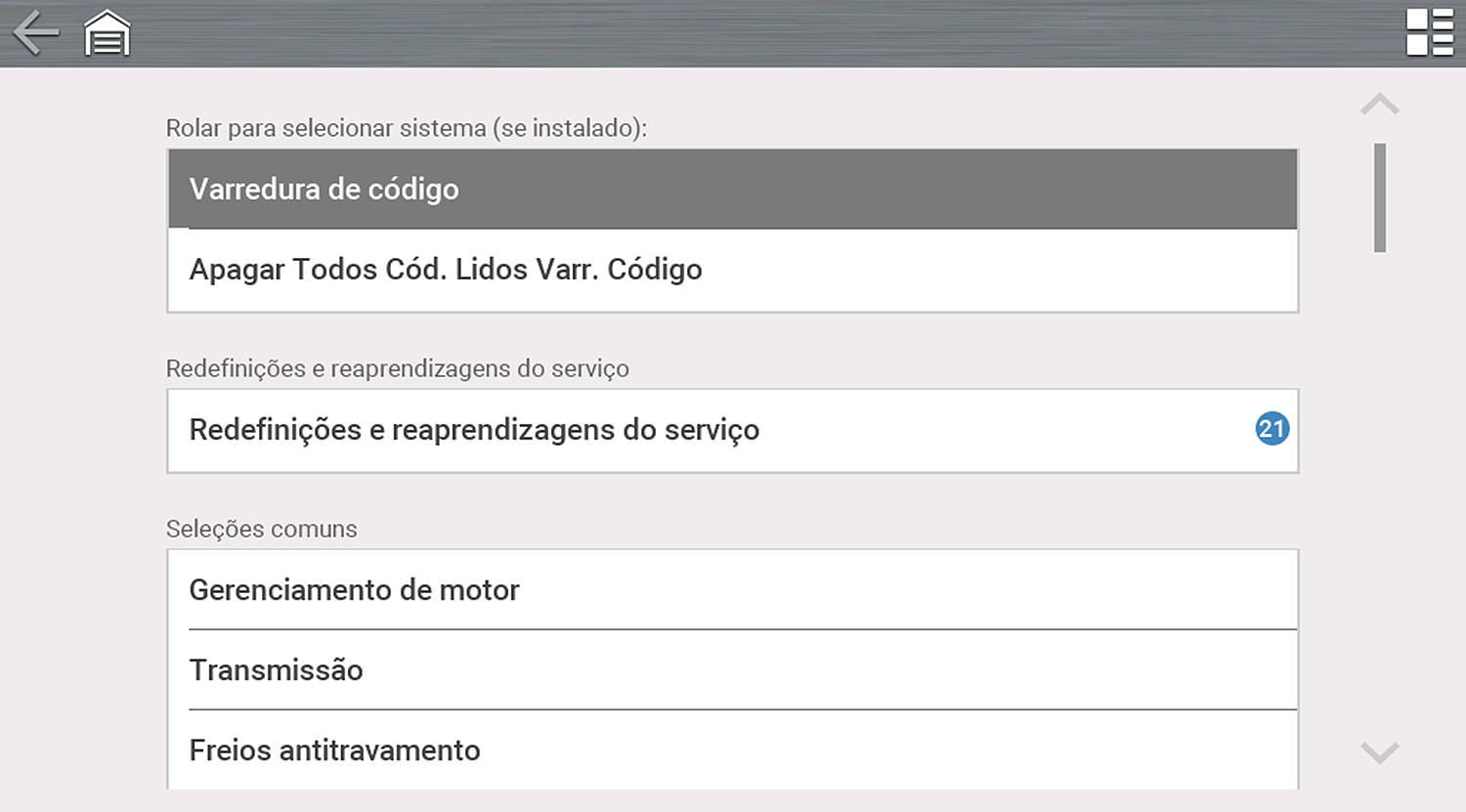
Task: Open Redefinições e reaprendizagens do serviço item
Action: 684,430
